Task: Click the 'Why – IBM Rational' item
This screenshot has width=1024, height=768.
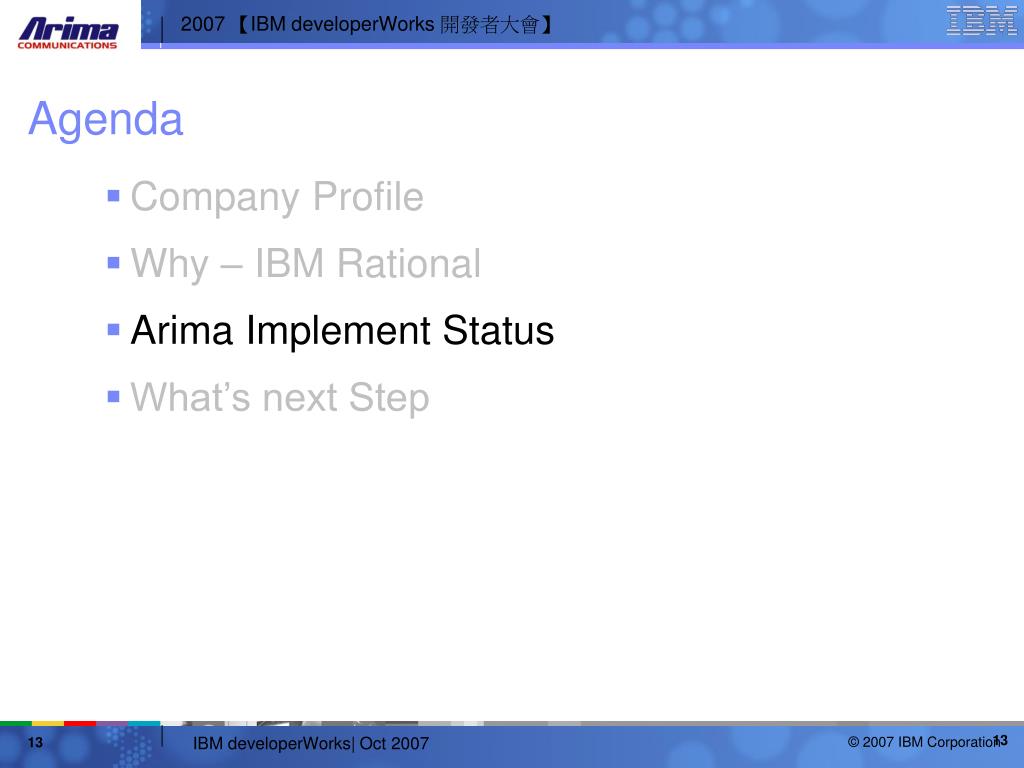Action: (x=306, y=264)
